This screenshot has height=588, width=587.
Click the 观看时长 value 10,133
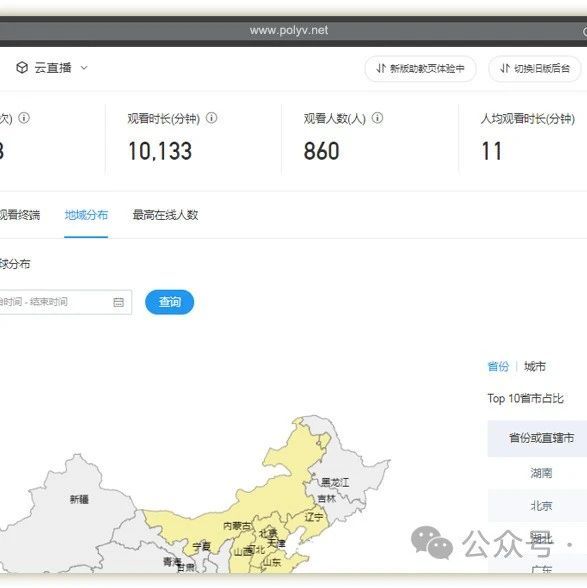point(160,151)
